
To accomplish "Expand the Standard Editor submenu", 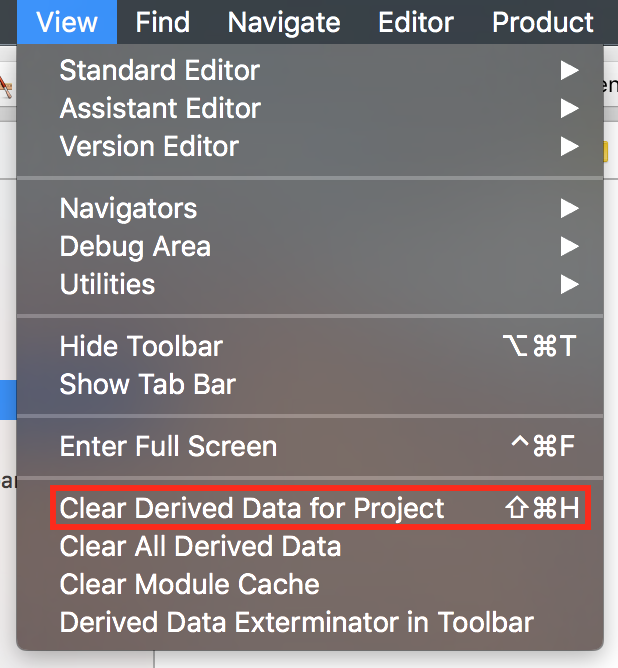I will (x=160, y=71).
